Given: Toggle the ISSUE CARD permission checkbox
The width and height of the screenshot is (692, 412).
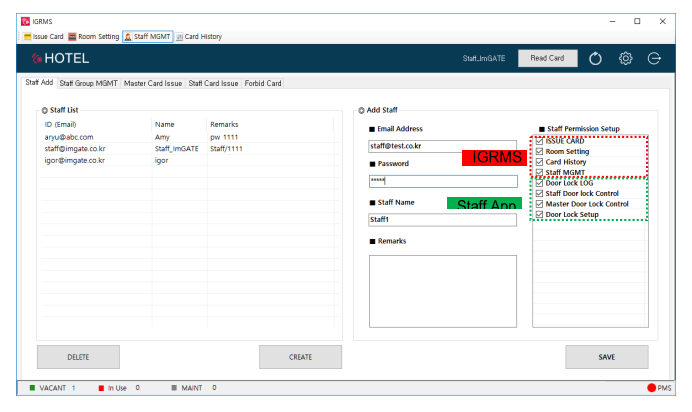Looking at the screenshot, I should point(539,141).
